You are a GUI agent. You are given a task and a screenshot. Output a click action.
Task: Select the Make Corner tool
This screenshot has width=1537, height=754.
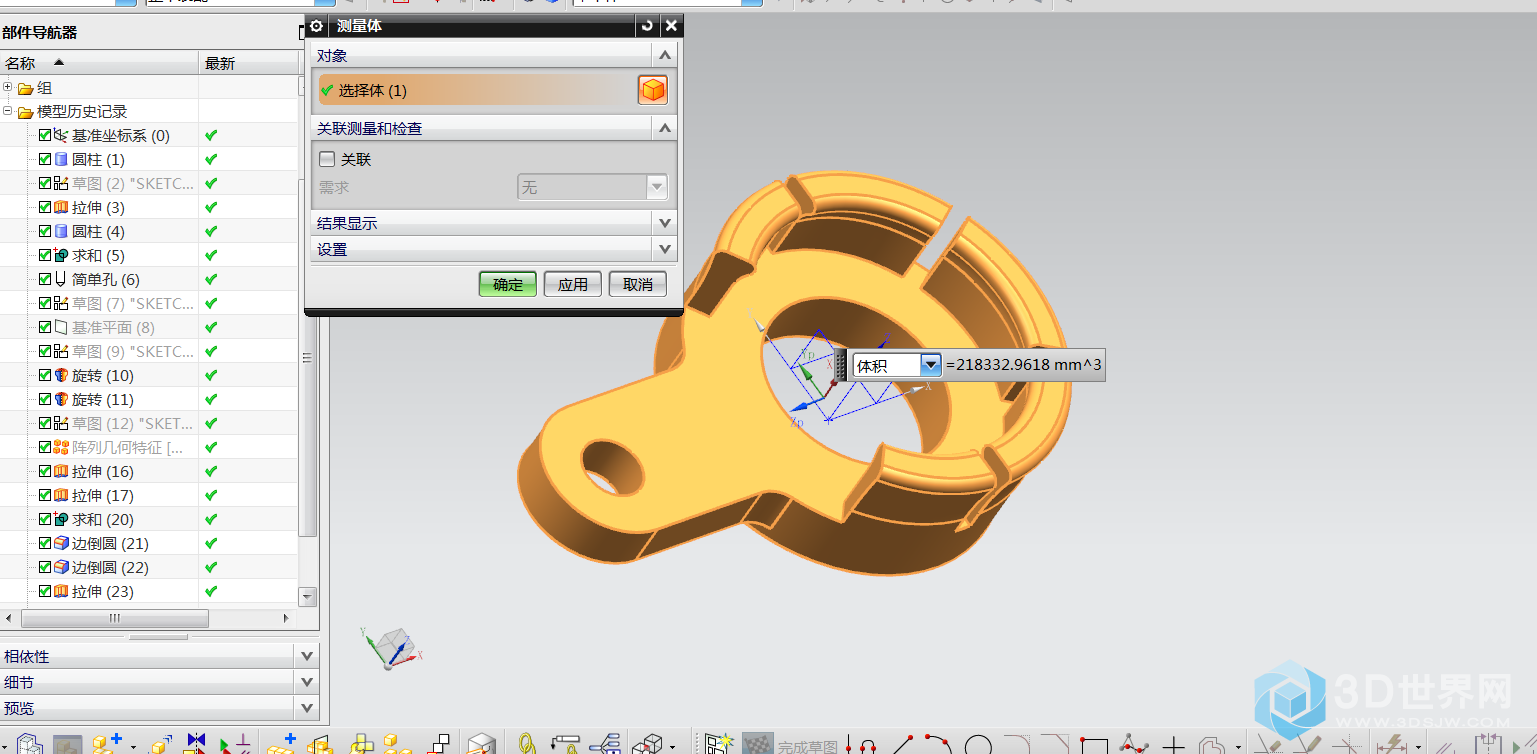(1348, 745)
